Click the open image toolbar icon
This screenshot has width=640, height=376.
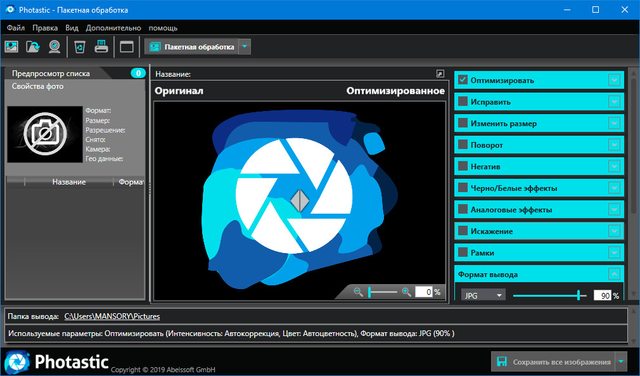click(x=12, y=47)
